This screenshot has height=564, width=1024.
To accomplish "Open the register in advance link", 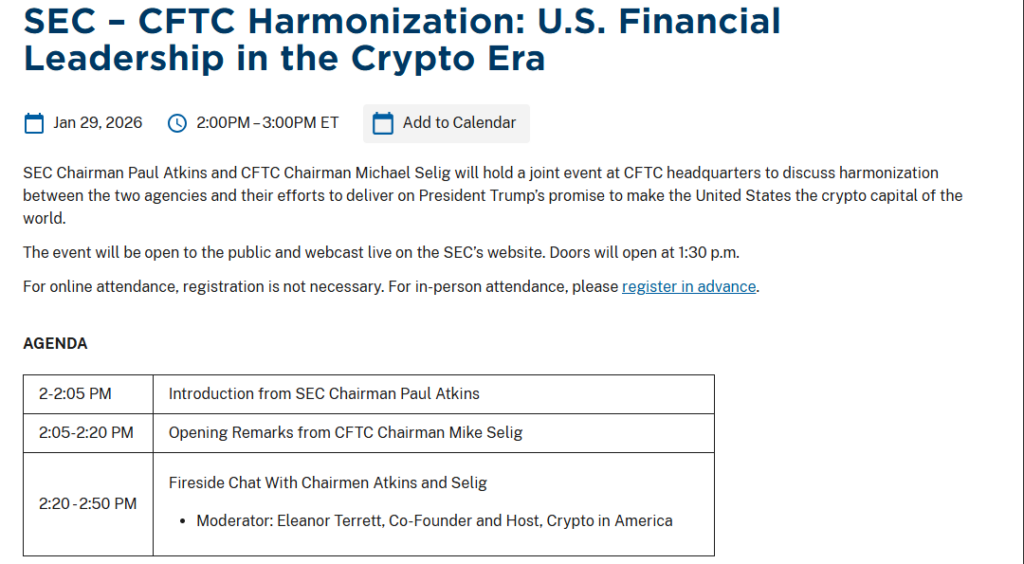I will point(688,287).
